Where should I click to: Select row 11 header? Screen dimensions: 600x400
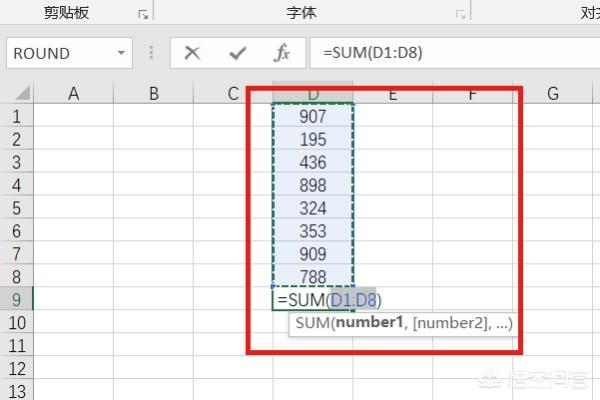[16, 345]
